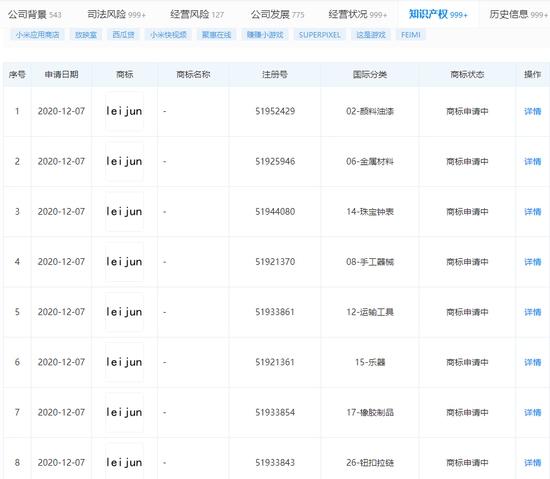This screenshot has width=550, height=479.
Task: Click 商标申请中 status in row 5
Action: [x=467, y=312]
